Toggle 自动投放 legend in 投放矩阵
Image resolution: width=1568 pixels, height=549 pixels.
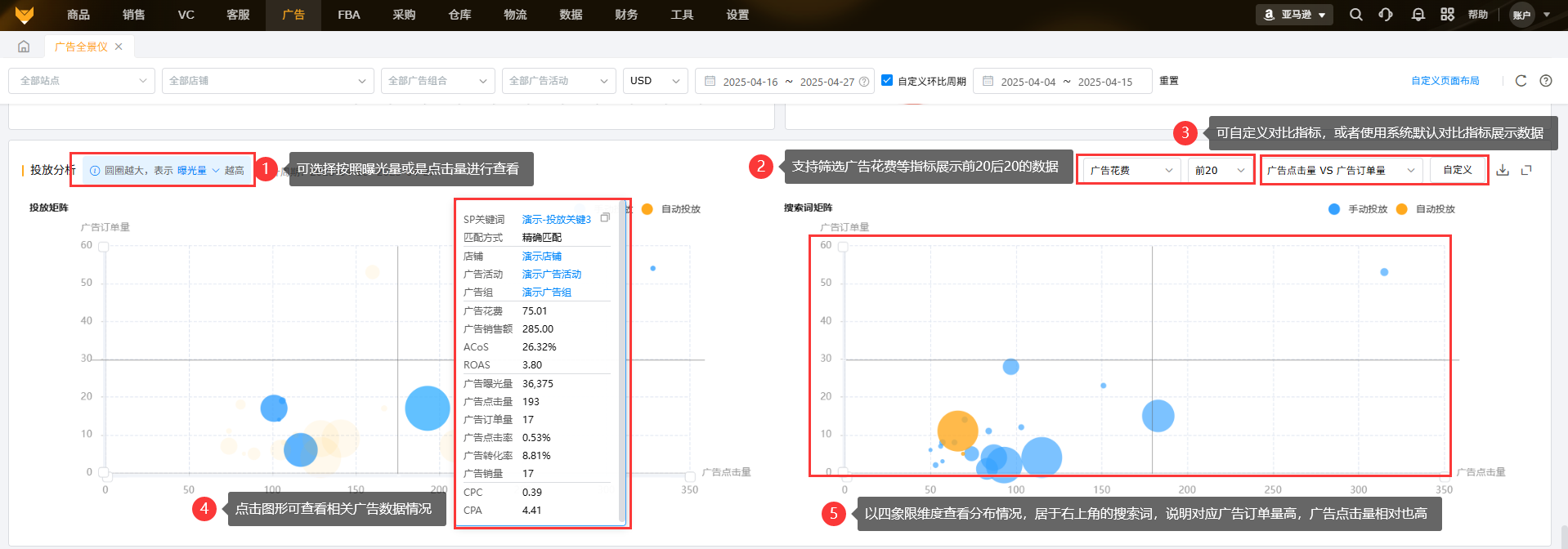pyautogui.click(x=670, y=209)
